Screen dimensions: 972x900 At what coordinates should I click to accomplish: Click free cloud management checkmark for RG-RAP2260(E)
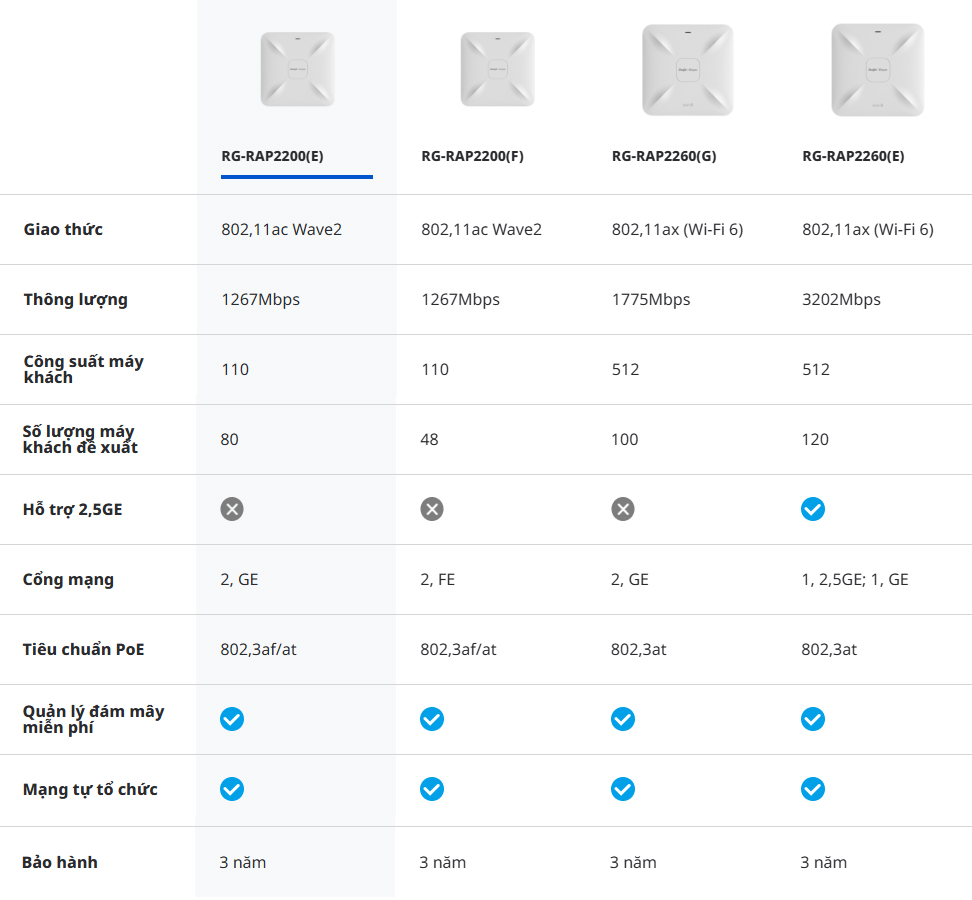click(x=813, y=719)
